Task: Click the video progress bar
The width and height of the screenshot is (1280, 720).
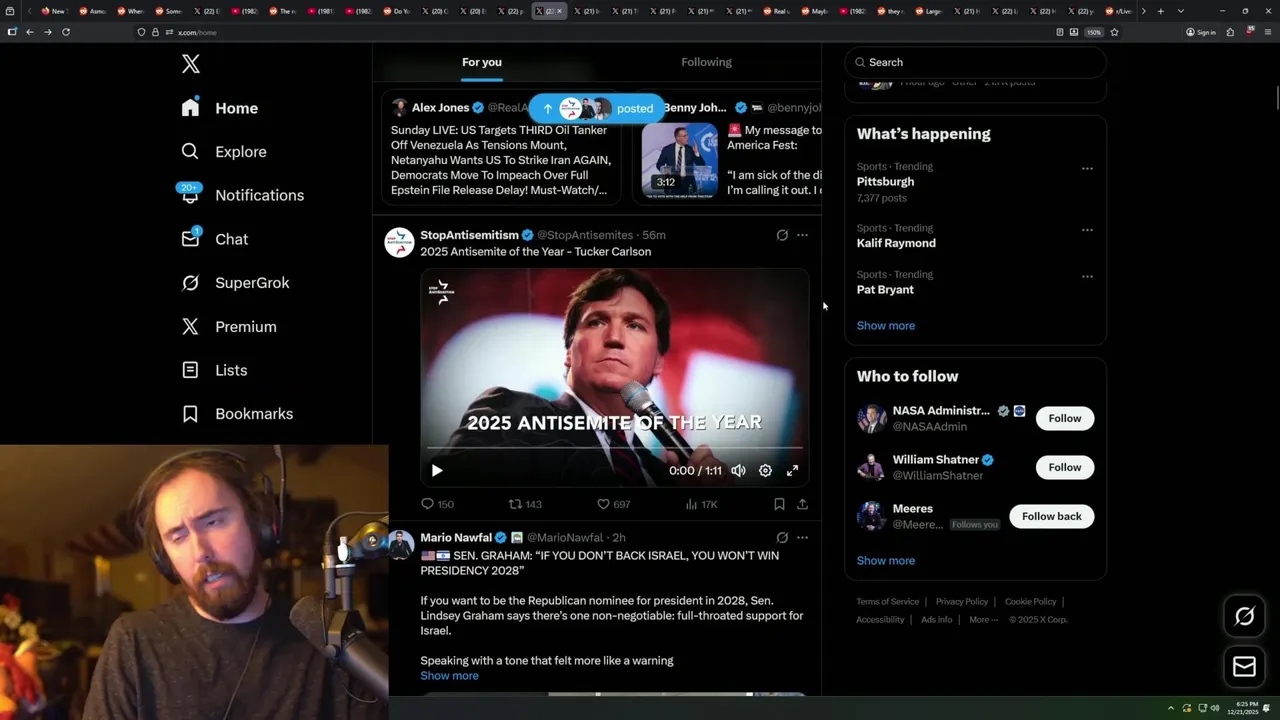Action: pos(614,448)
